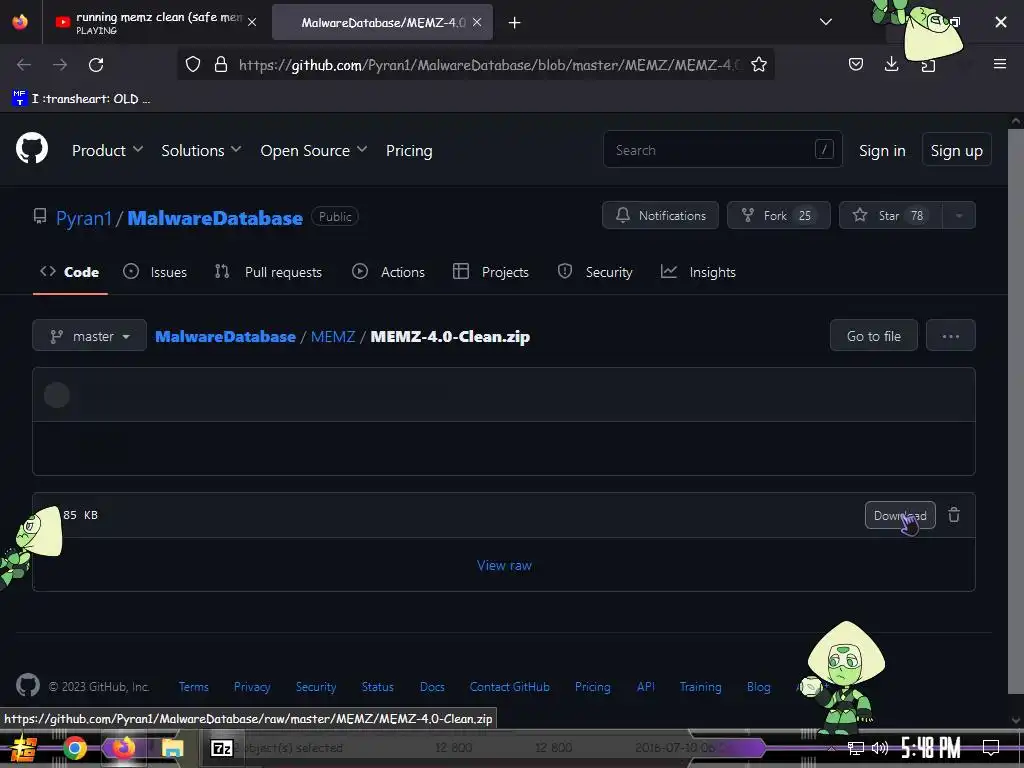Viewport: 1024px width, 768px height.
Task: Fork the repository with the Fork button
Action: click(778, 216)
